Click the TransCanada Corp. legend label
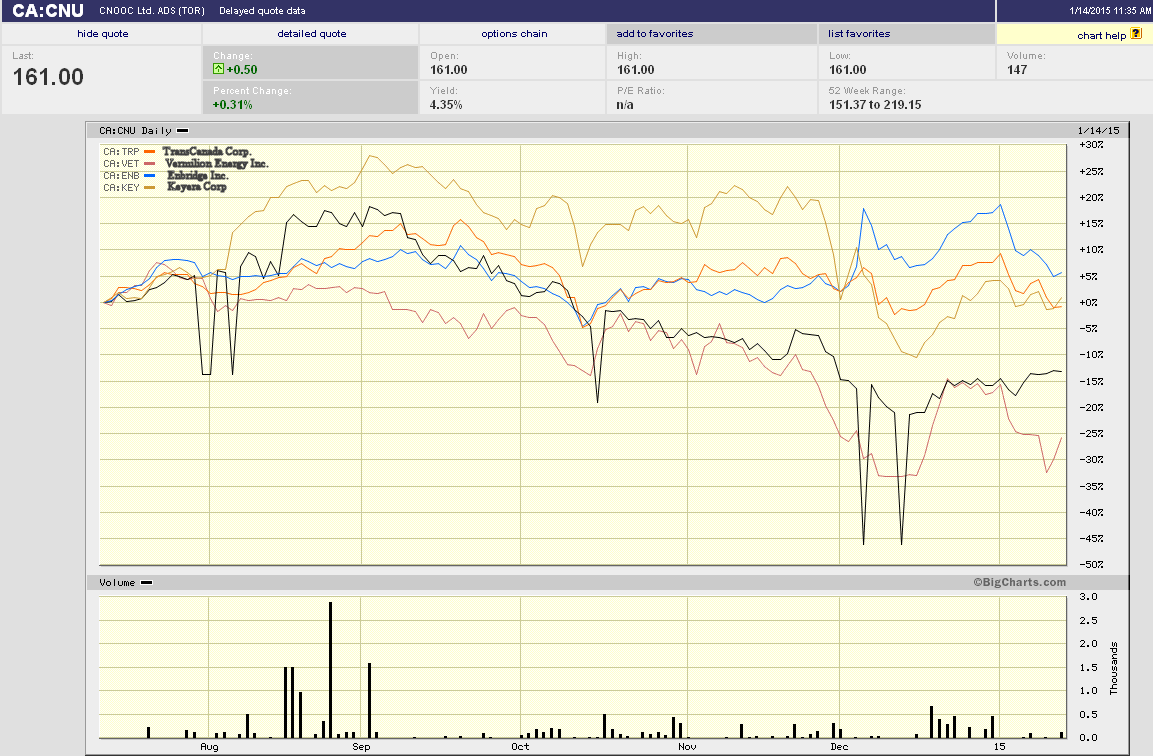This screenshot has width=1153, height=756. click(207, 151)
